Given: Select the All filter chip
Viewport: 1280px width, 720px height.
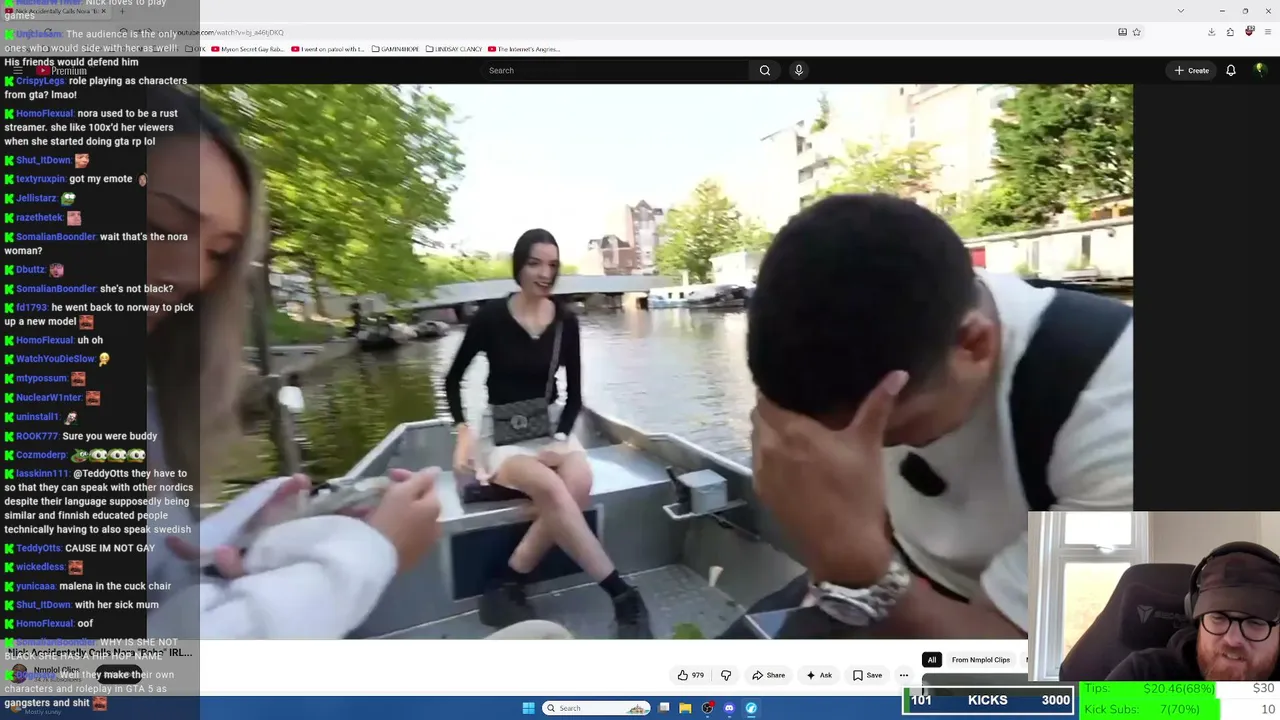Looking at the screenshot, I should click(932, 660).
